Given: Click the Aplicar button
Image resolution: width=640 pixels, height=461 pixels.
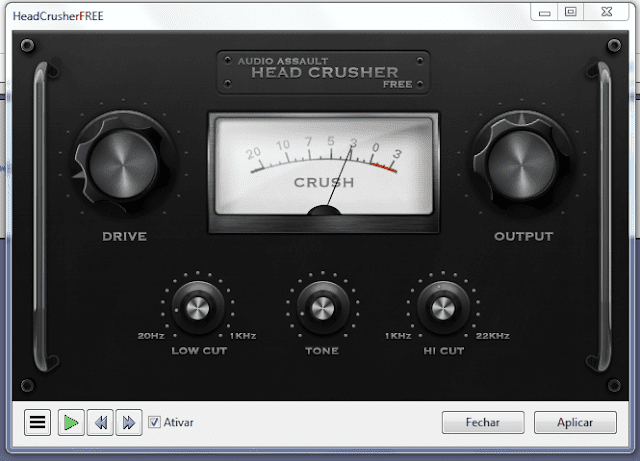Looking at the screenshot, I should click(x=575, y=422).
